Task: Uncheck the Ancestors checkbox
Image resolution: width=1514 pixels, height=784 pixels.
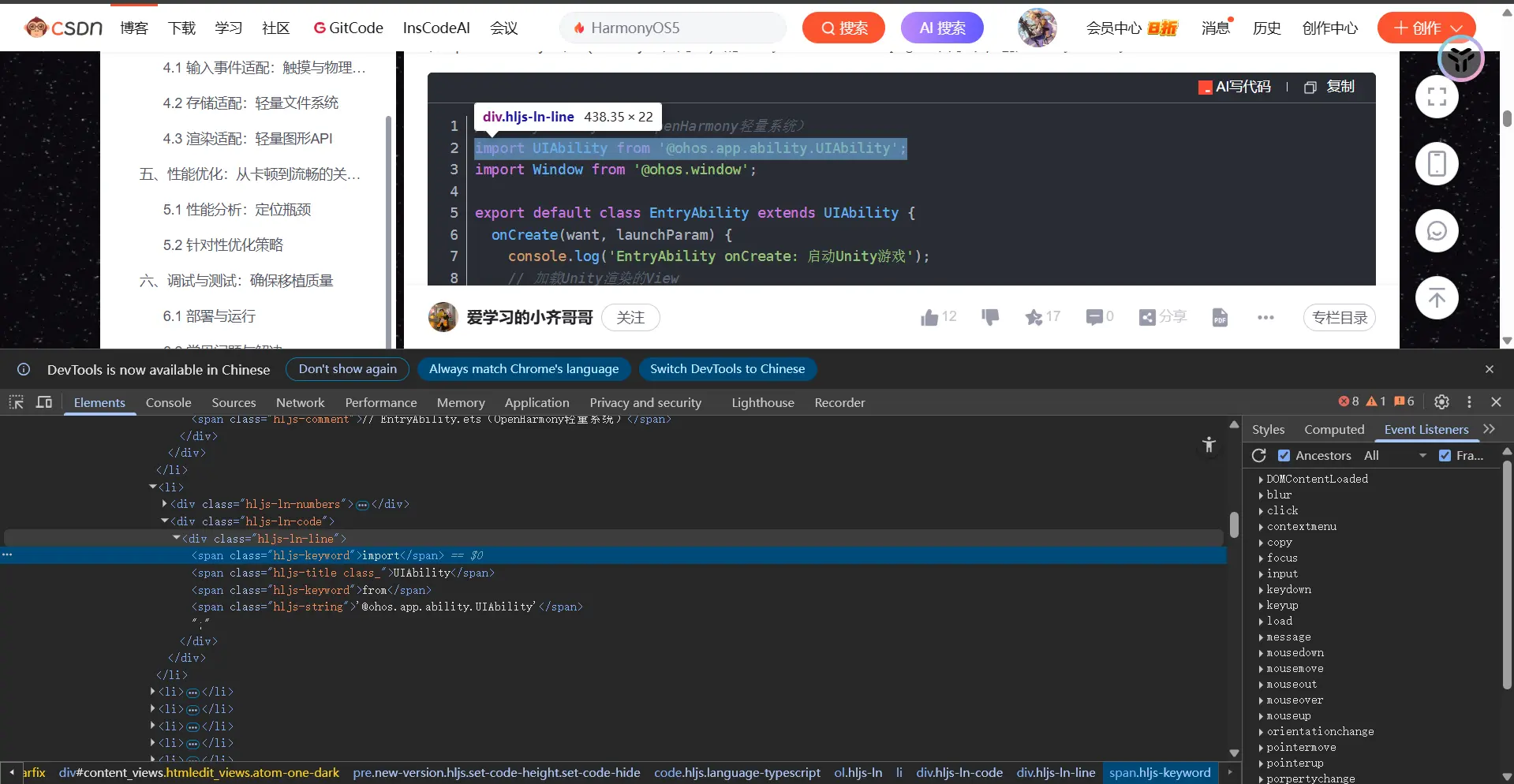Action: click(1284, 456)
